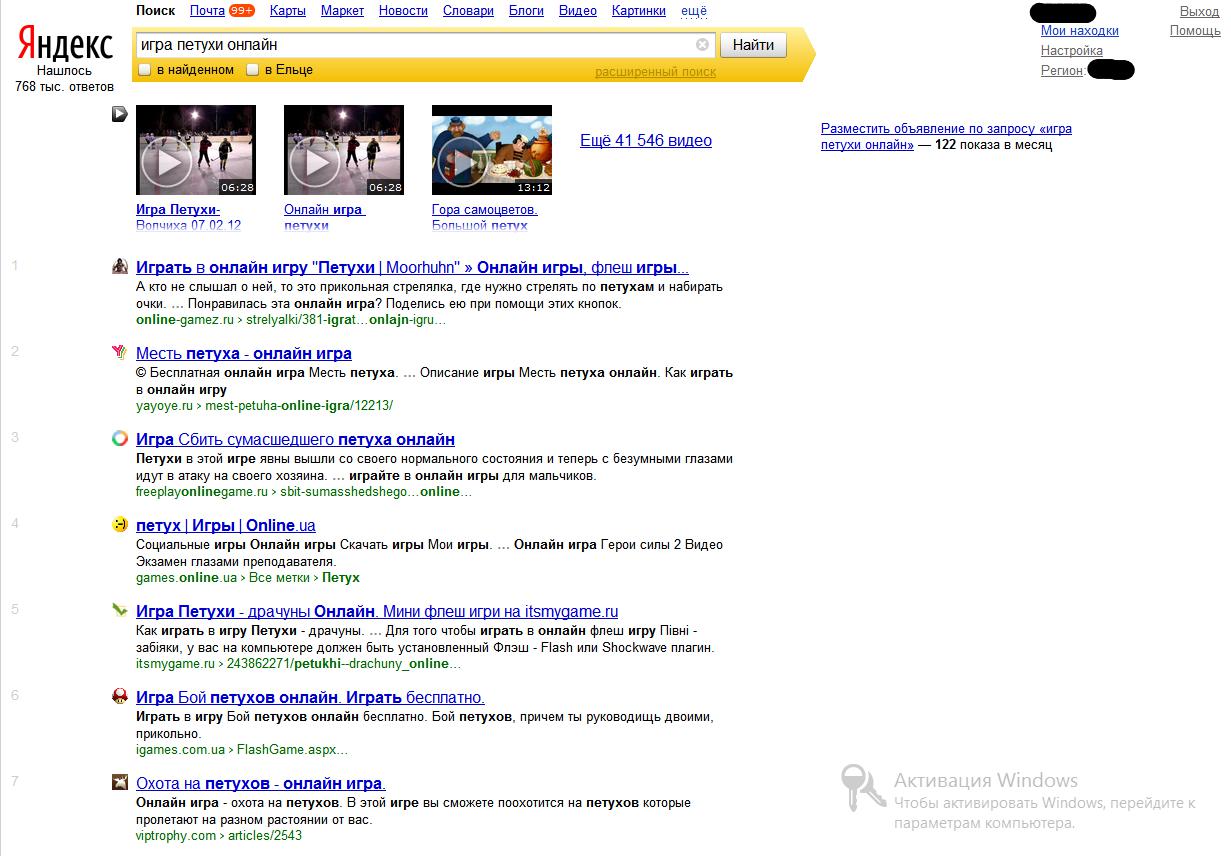
Task: Open result "Игра Сбить сумасшедшего петуха онлайн"
Action: click(x=295, y=440)
